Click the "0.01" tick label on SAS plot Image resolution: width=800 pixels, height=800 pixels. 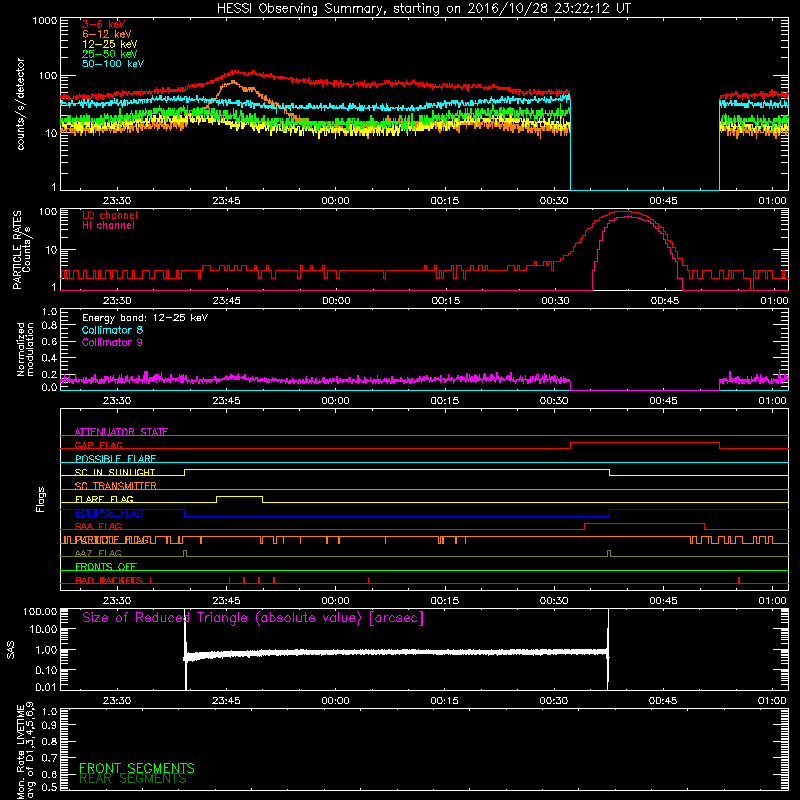pyautogui.click(x=46, y=687)
